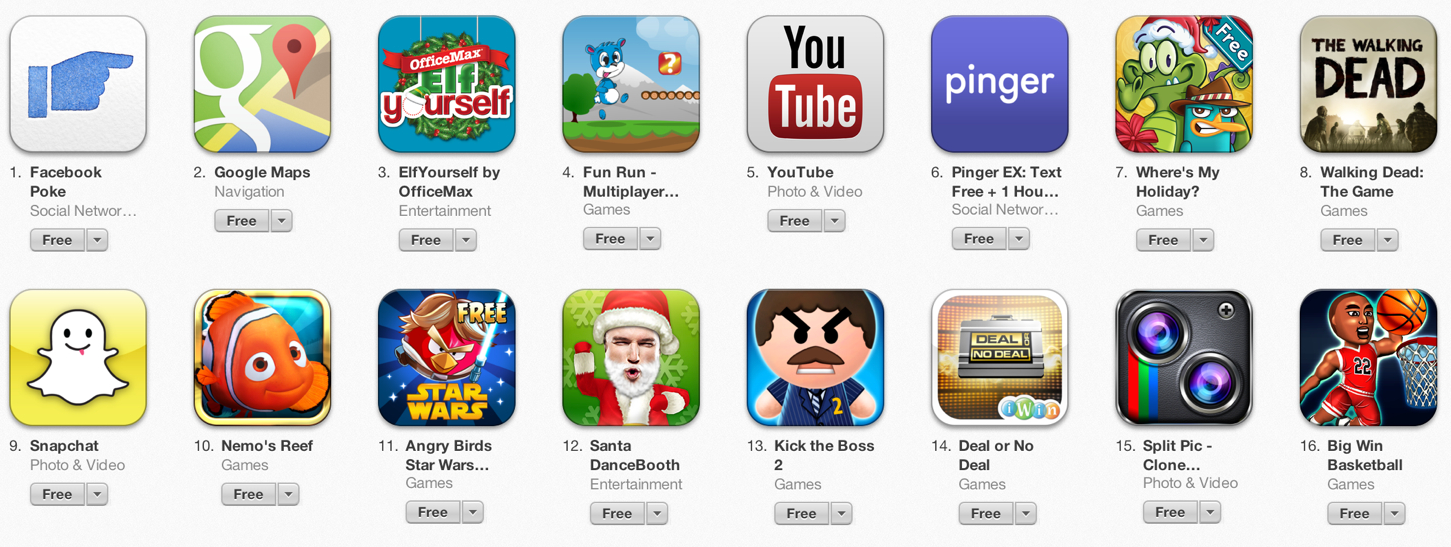Click the Angry Birds Star Wars title link
Viewport: 1451px width, 547px height.
click(x=448, y=455)
